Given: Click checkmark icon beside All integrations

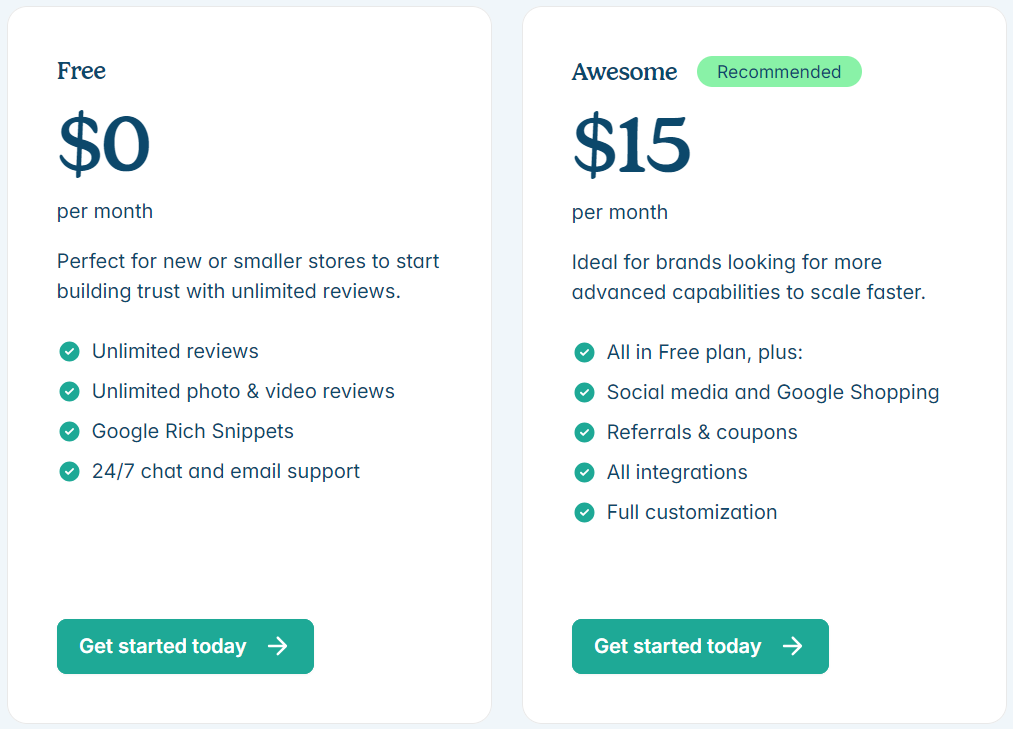Looking at the screenshot, I should (584, 472).
